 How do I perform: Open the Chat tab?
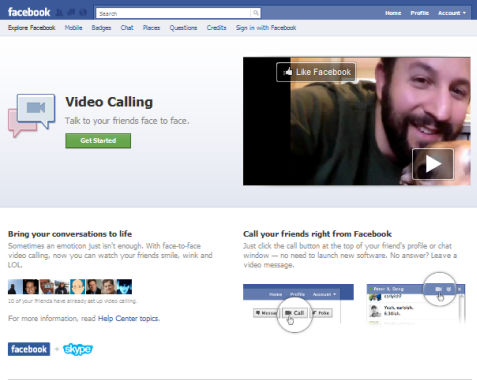(127, 28)
